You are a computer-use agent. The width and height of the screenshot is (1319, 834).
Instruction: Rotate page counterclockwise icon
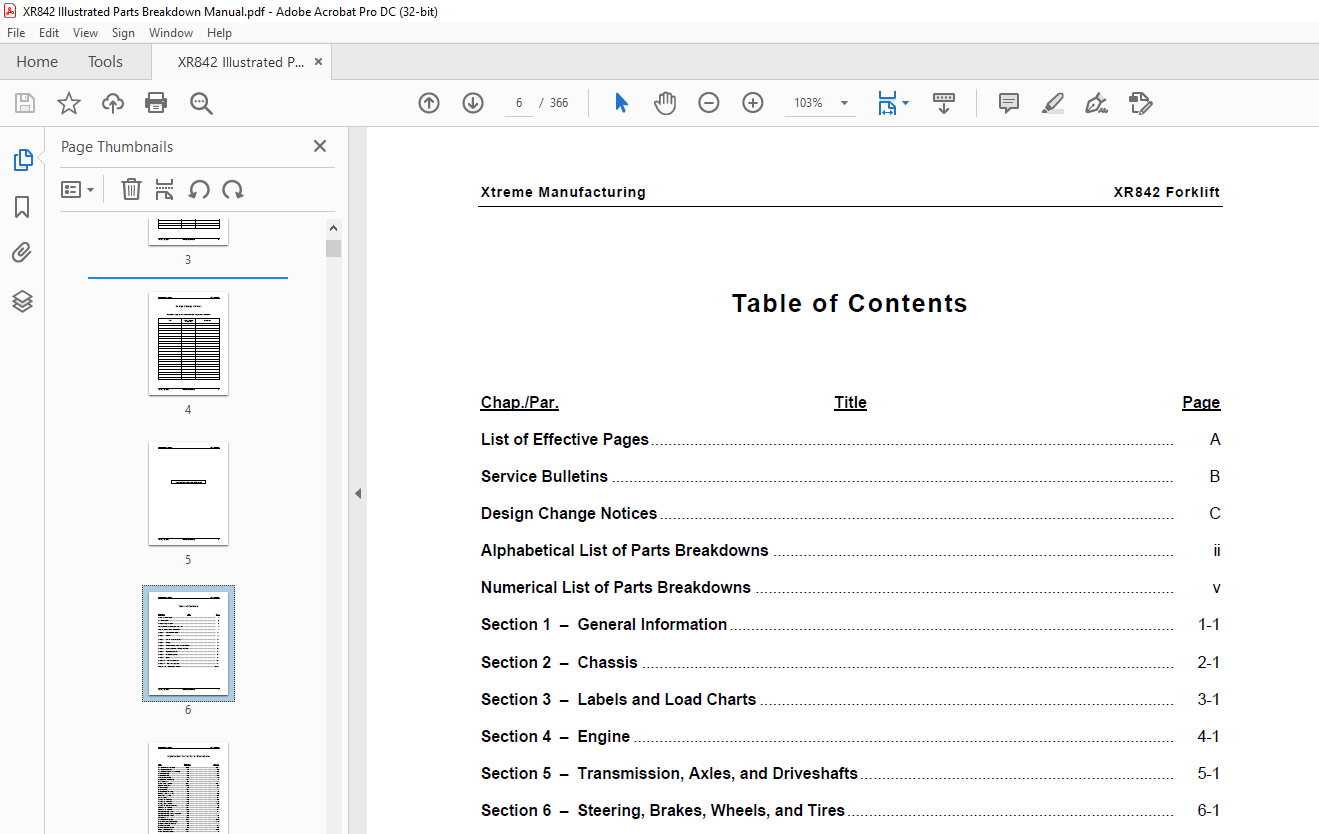tap(199, 189)
